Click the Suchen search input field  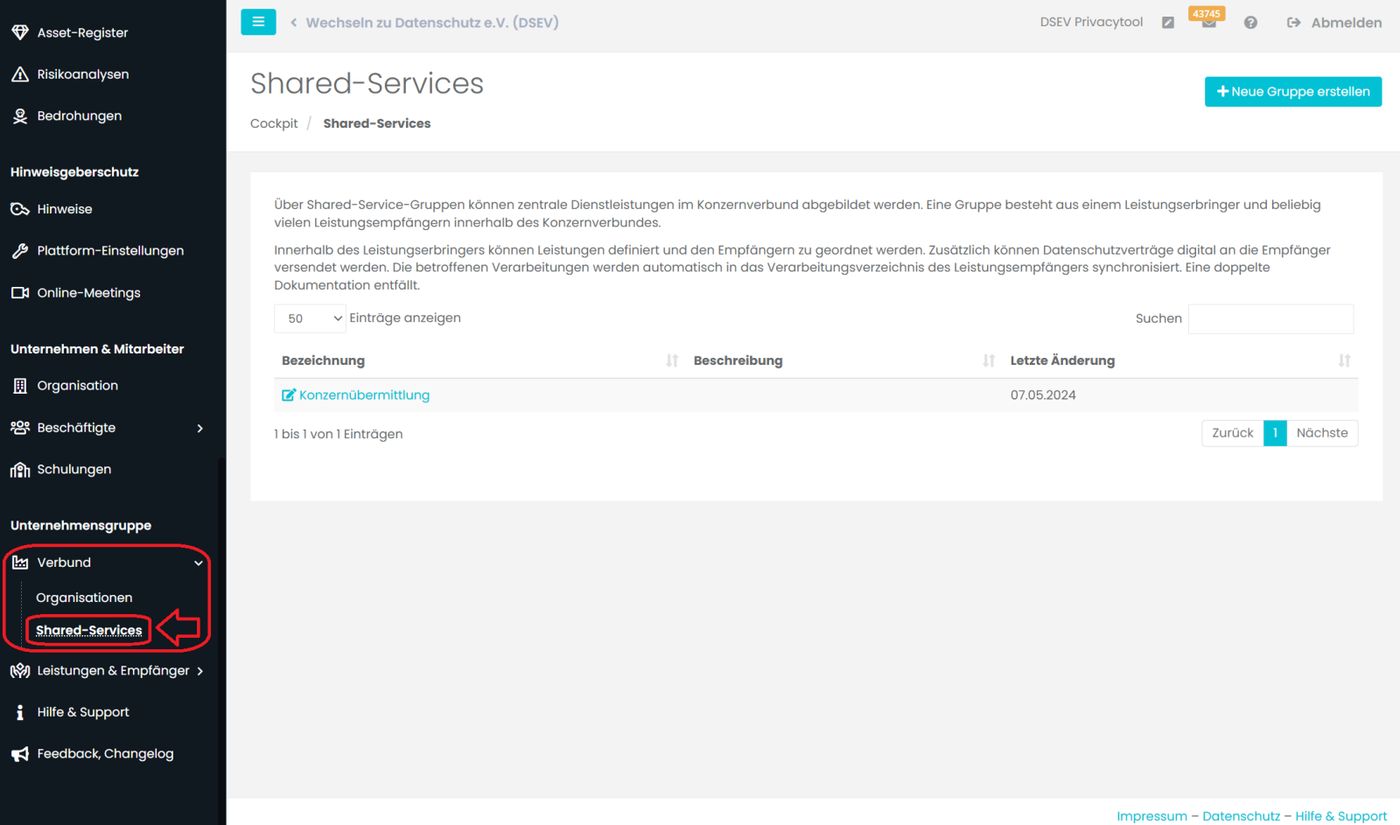[x=1270, y=318]
